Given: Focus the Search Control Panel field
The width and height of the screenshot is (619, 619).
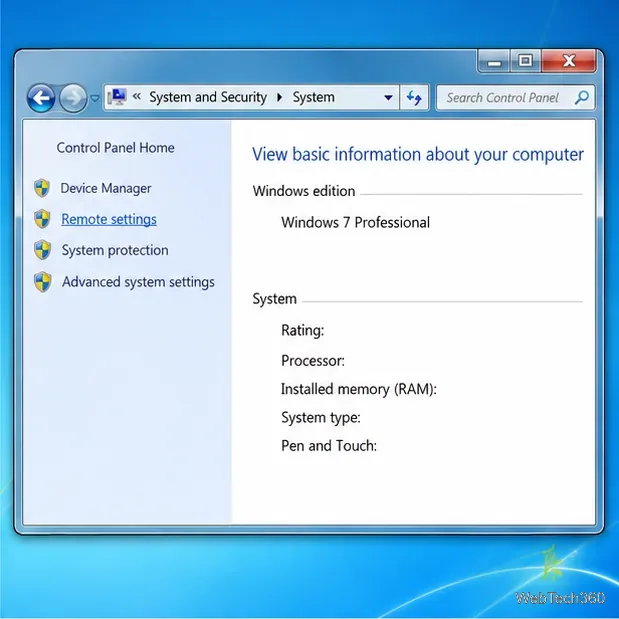Looking at the screenshot, I should 516,98.
